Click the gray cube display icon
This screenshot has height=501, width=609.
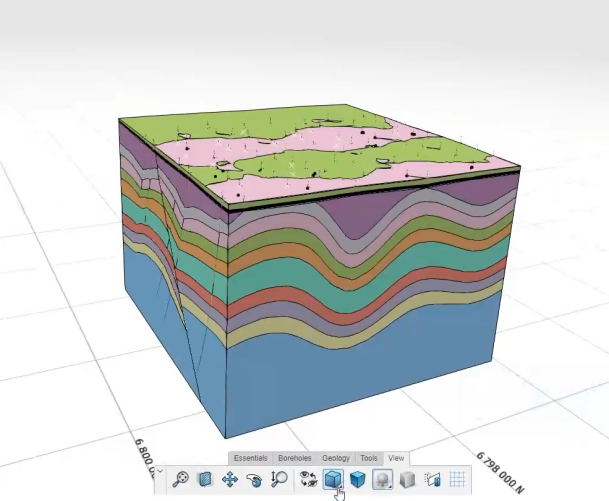click(408, 480)
